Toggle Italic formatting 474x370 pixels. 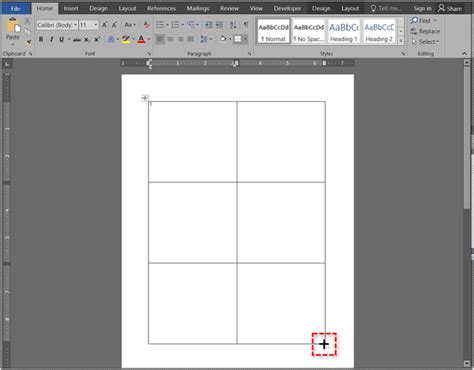coord(51,40)
